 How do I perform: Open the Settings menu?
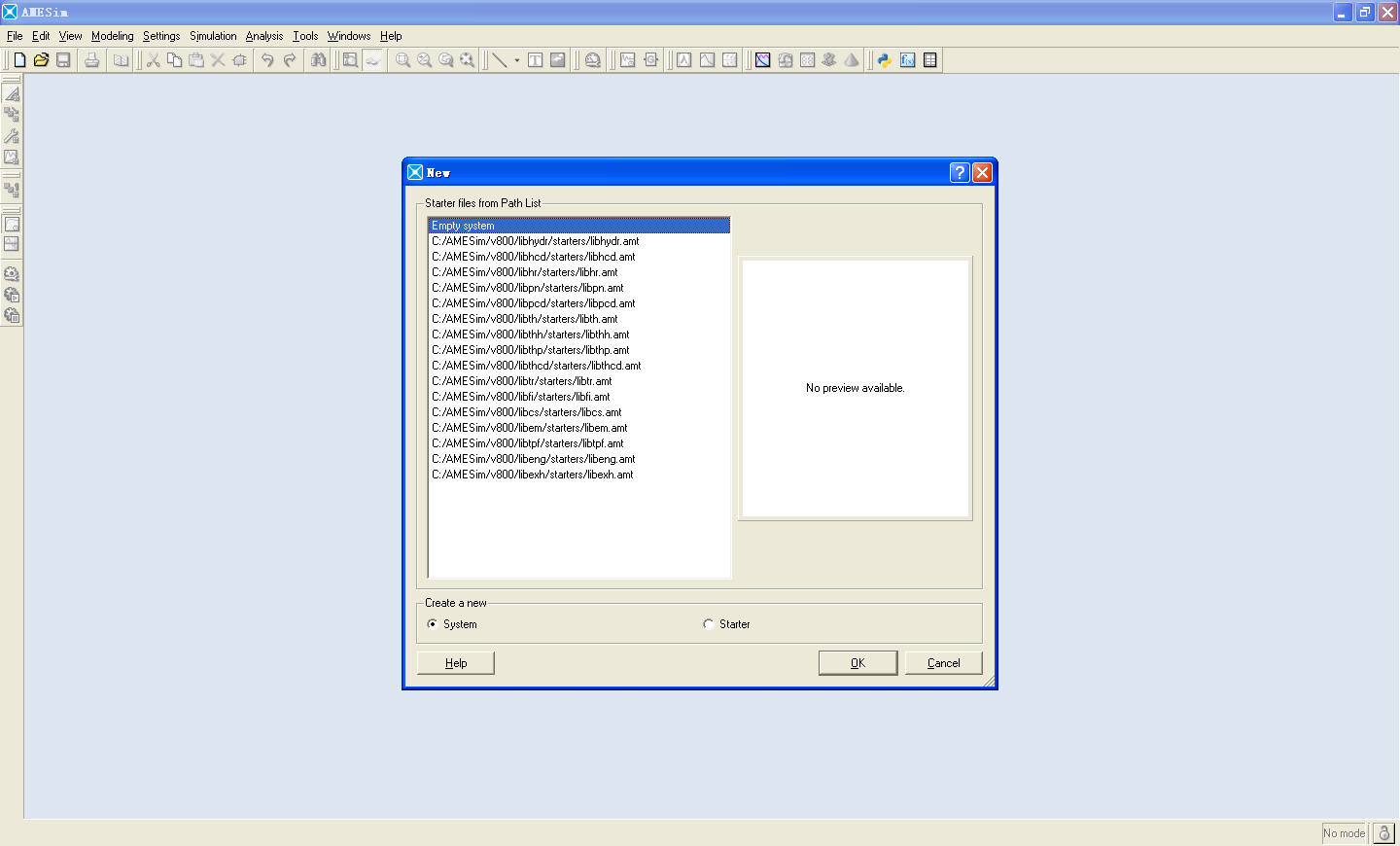pos(161,36)
